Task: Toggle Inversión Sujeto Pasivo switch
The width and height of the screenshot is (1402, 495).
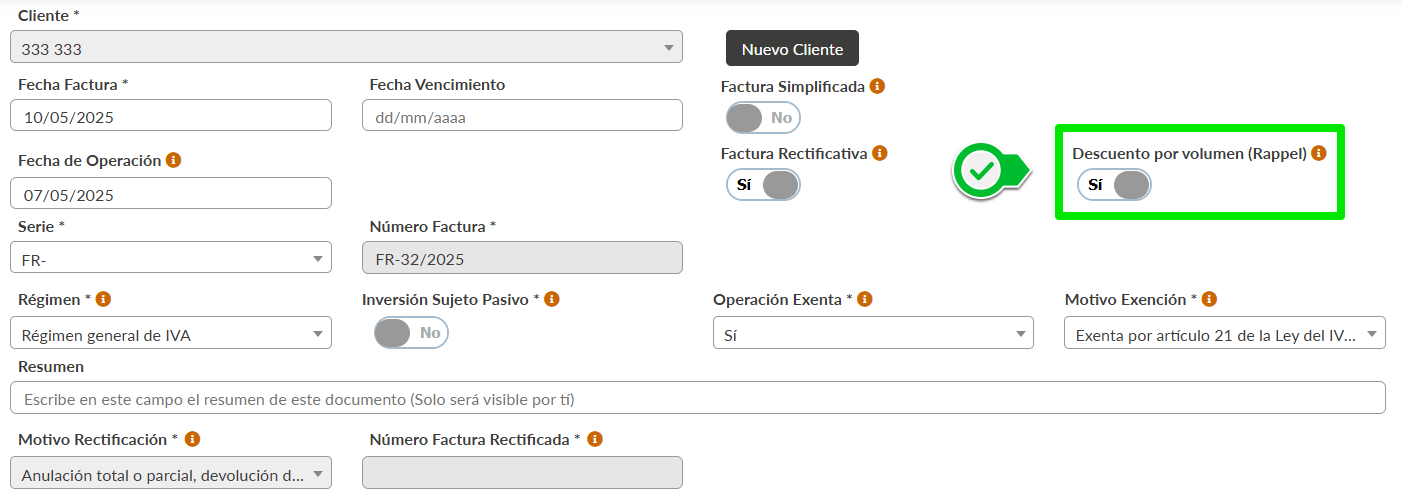Action: pyautogui.click(x=411, y=333)
